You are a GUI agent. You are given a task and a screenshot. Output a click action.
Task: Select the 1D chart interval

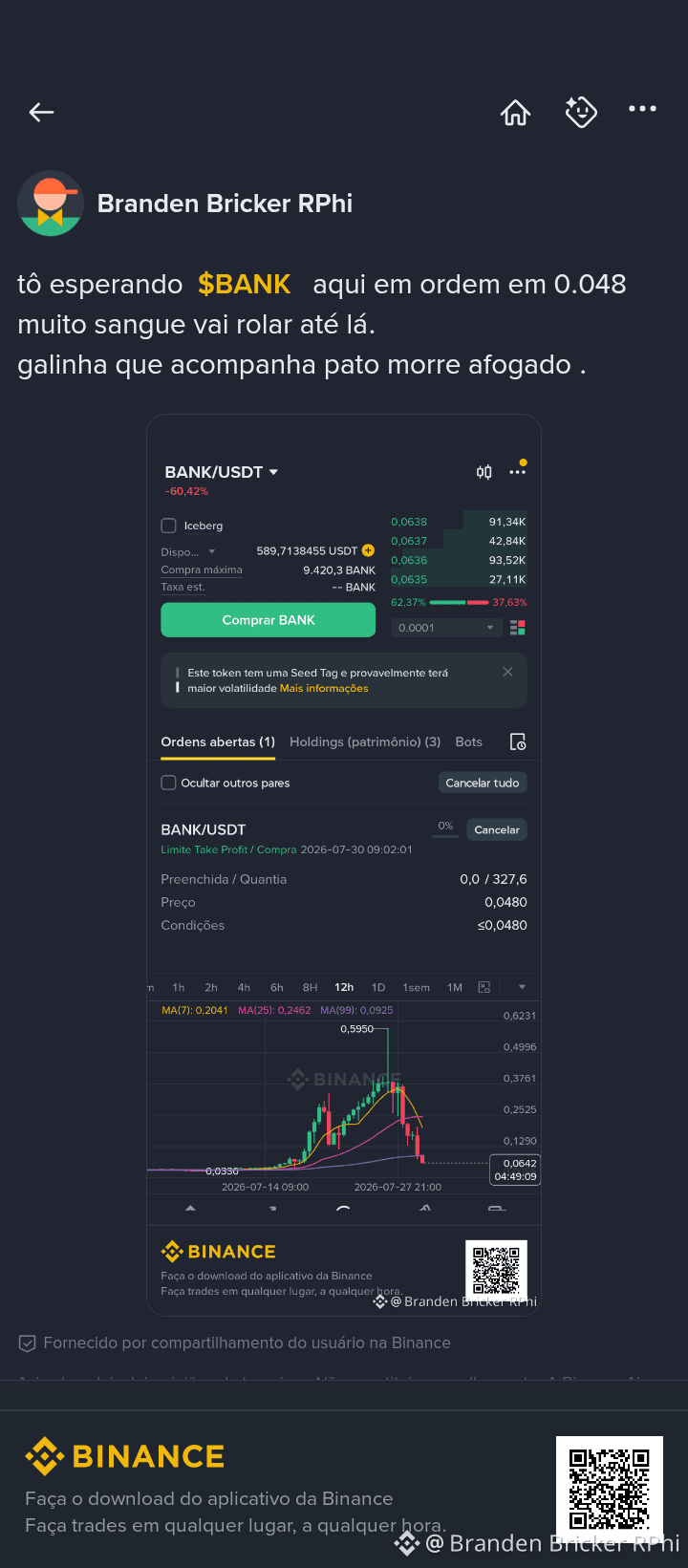pyautogui.click(x=378, y=987)
